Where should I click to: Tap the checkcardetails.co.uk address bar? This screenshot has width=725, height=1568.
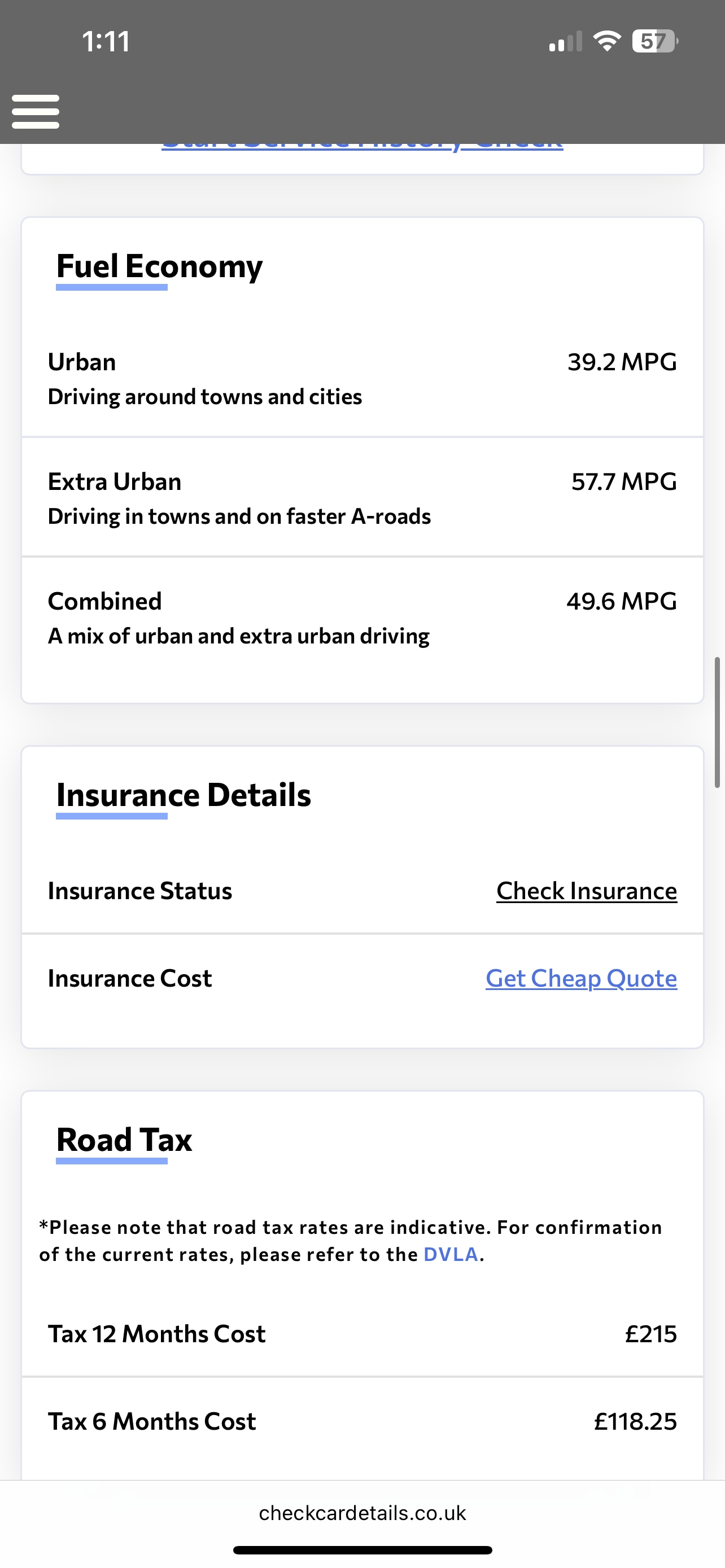[x=362, y=1513]
